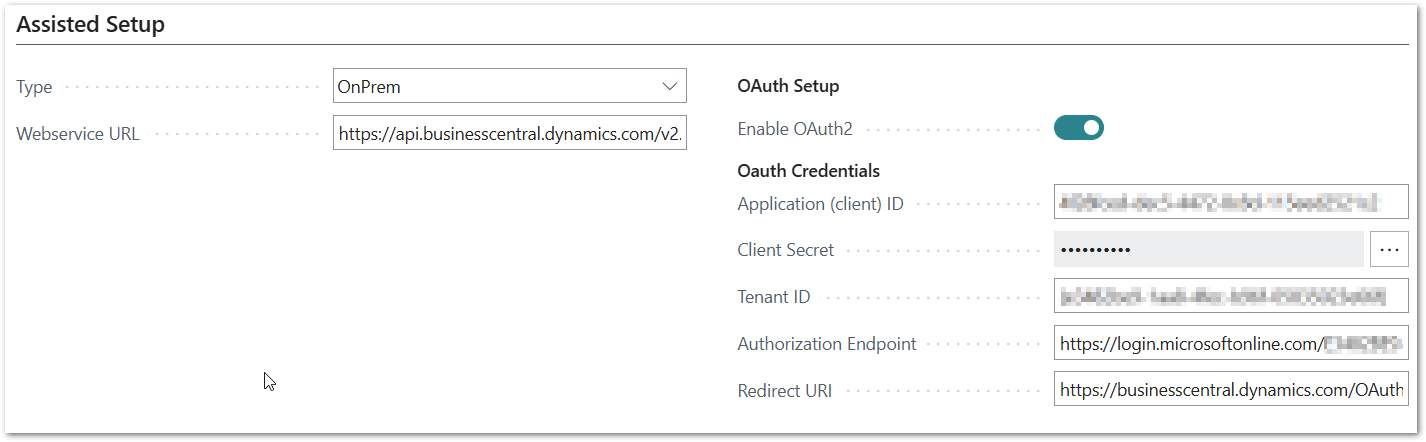This screenshot has width=1426, height=442.
Task: Click the Application (client) ID label
Action: coord(820,204)
